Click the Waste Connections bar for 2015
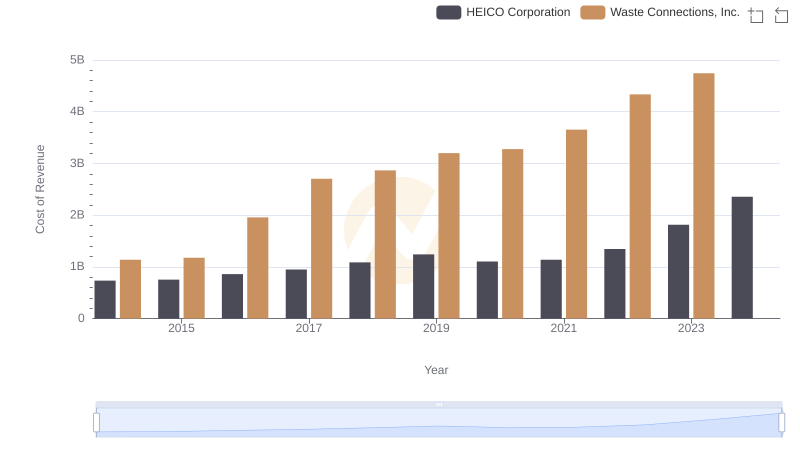Viewport: 800px width, 461px height. tap(194, 288)
